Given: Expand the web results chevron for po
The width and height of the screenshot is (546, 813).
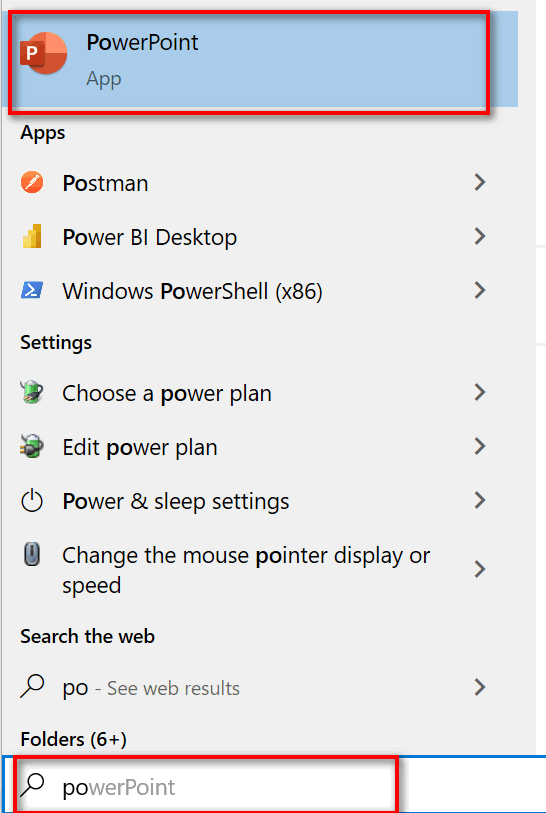Looking at the screenshot, I should point(480,688).
